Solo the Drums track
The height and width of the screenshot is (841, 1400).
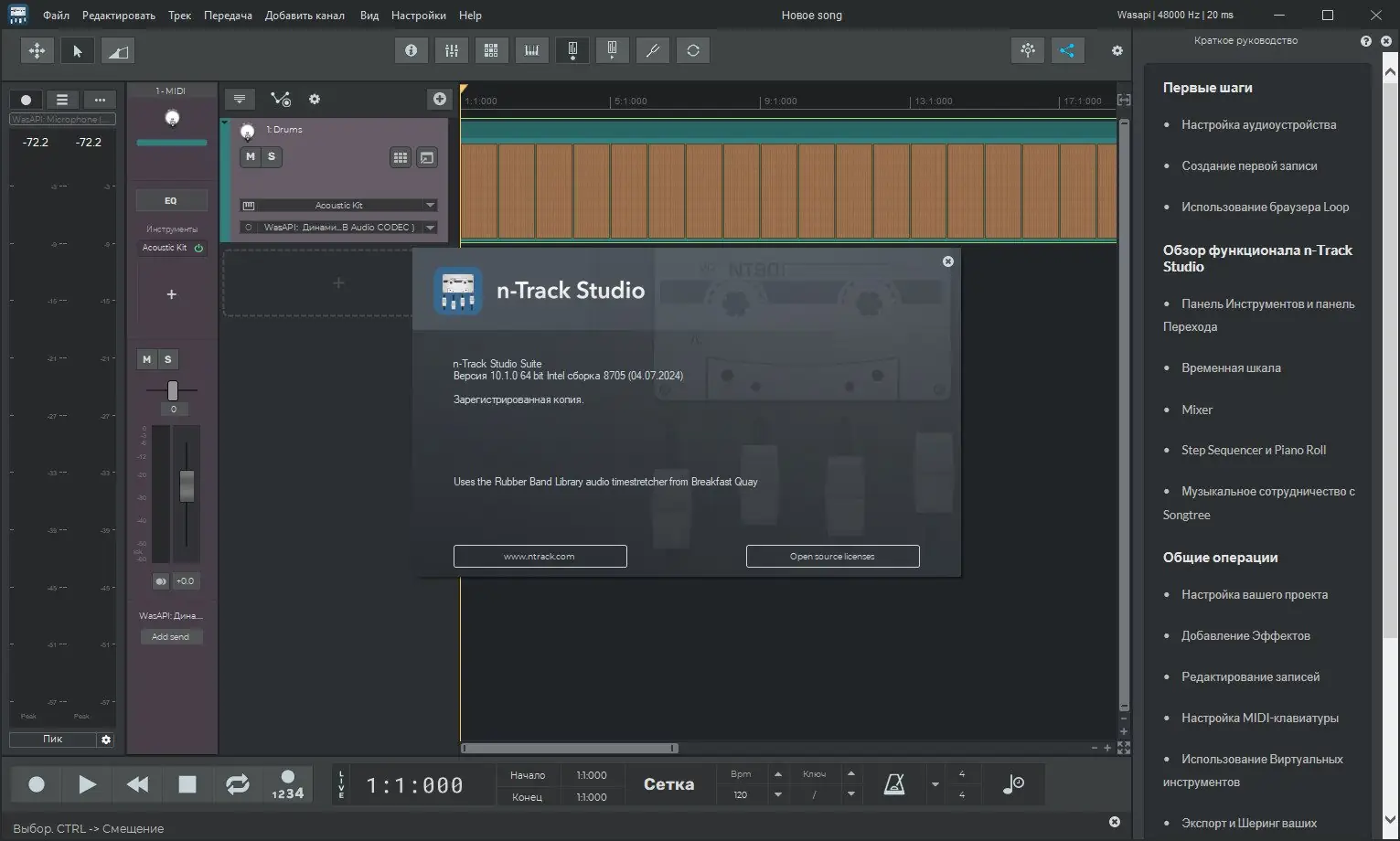(x=272, y=157)
